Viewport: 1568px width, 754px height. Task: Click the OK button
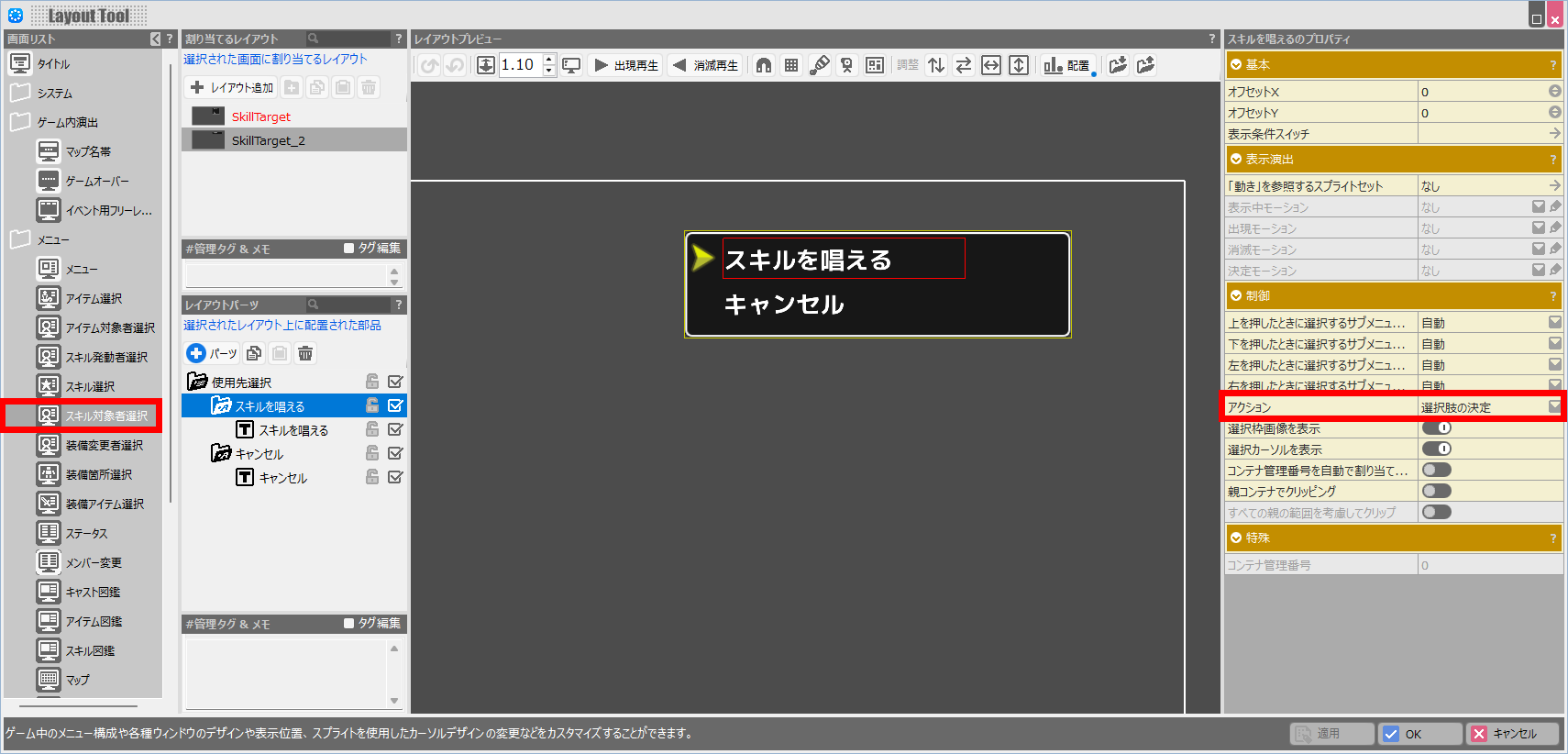point(1419,734)
